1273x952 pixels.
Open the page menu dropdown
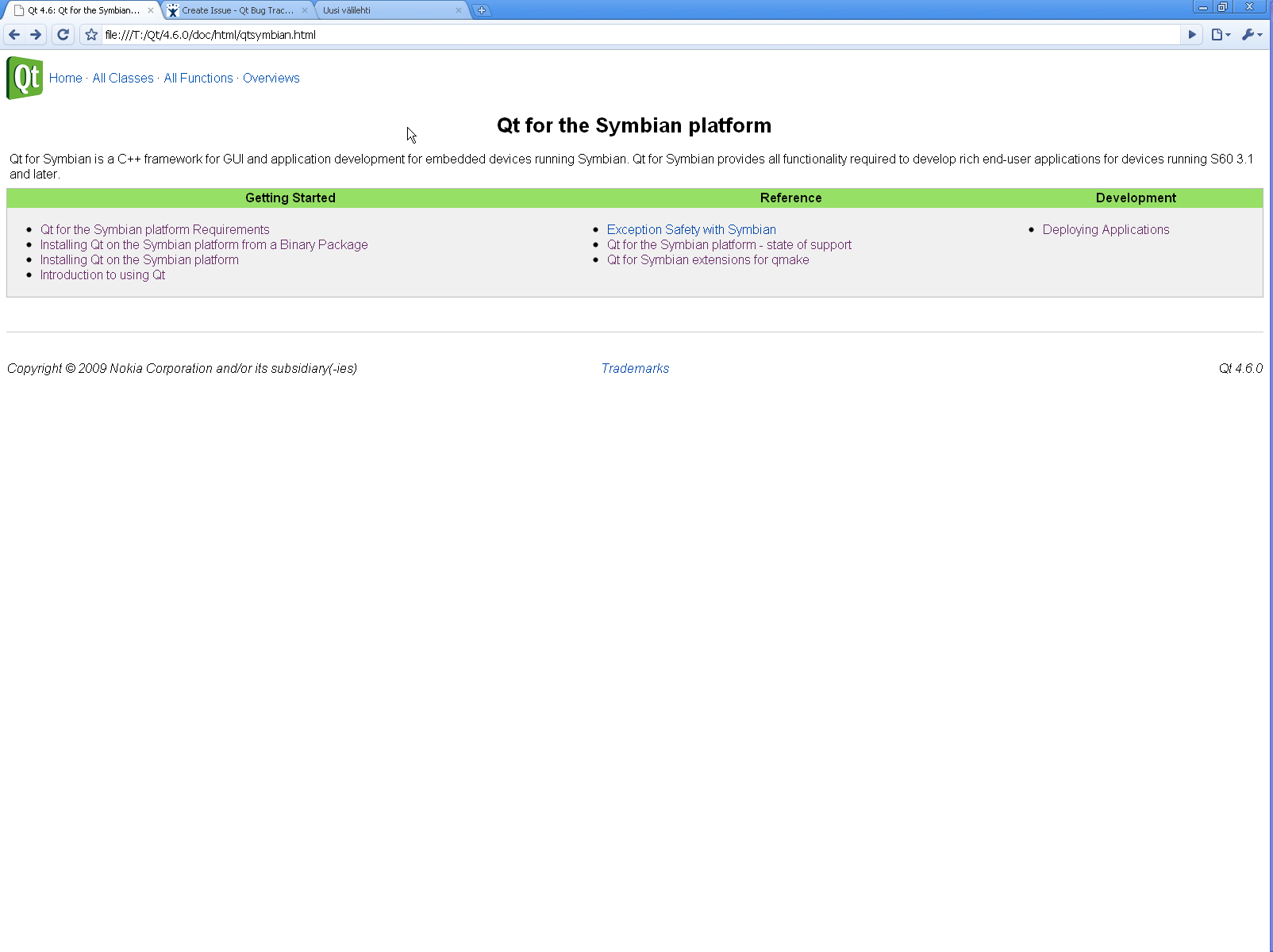[x=1221, y=35]
